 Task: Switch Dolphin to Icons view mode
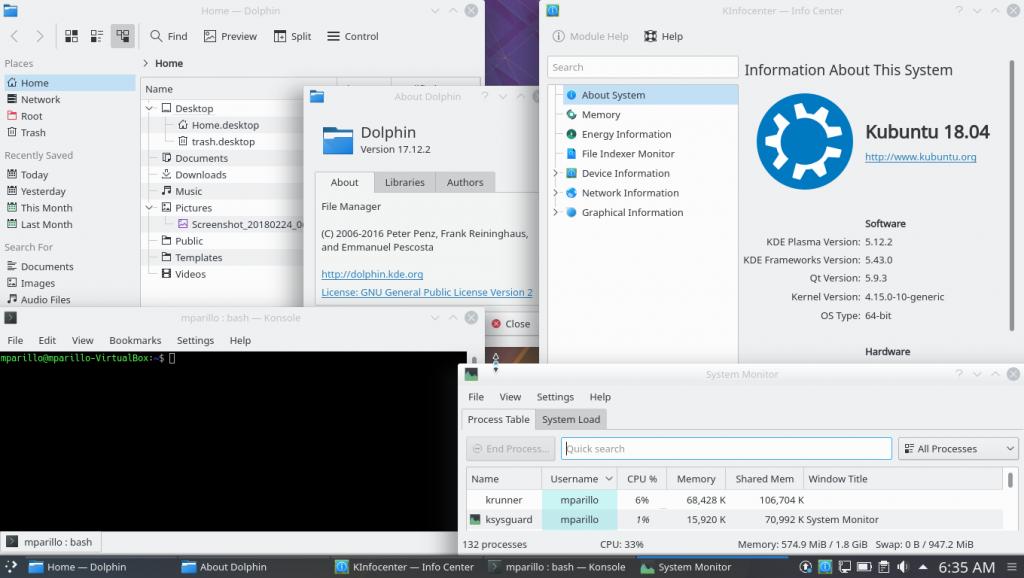coord(72,36)
